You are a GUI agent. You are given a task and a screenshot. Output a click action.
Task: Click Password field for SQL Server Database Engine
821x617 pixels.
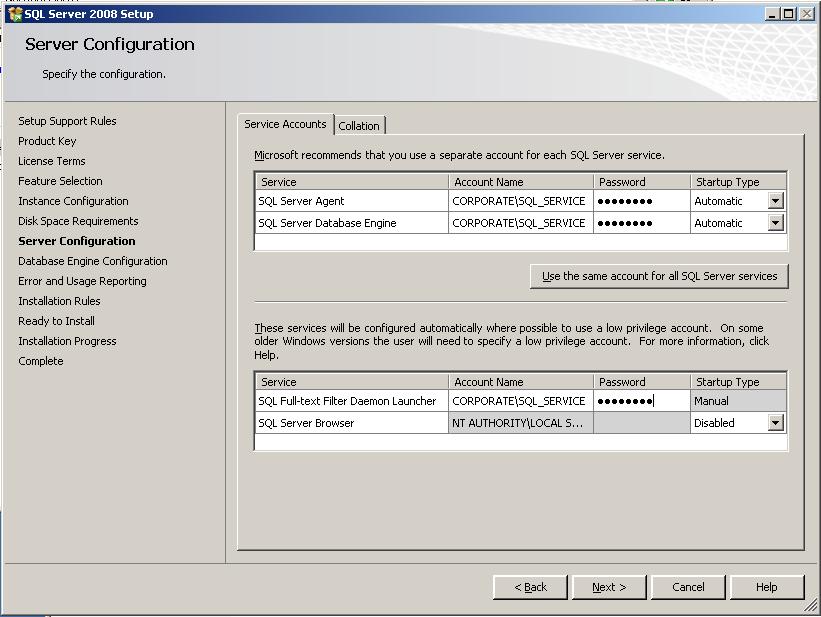(641, 223)
